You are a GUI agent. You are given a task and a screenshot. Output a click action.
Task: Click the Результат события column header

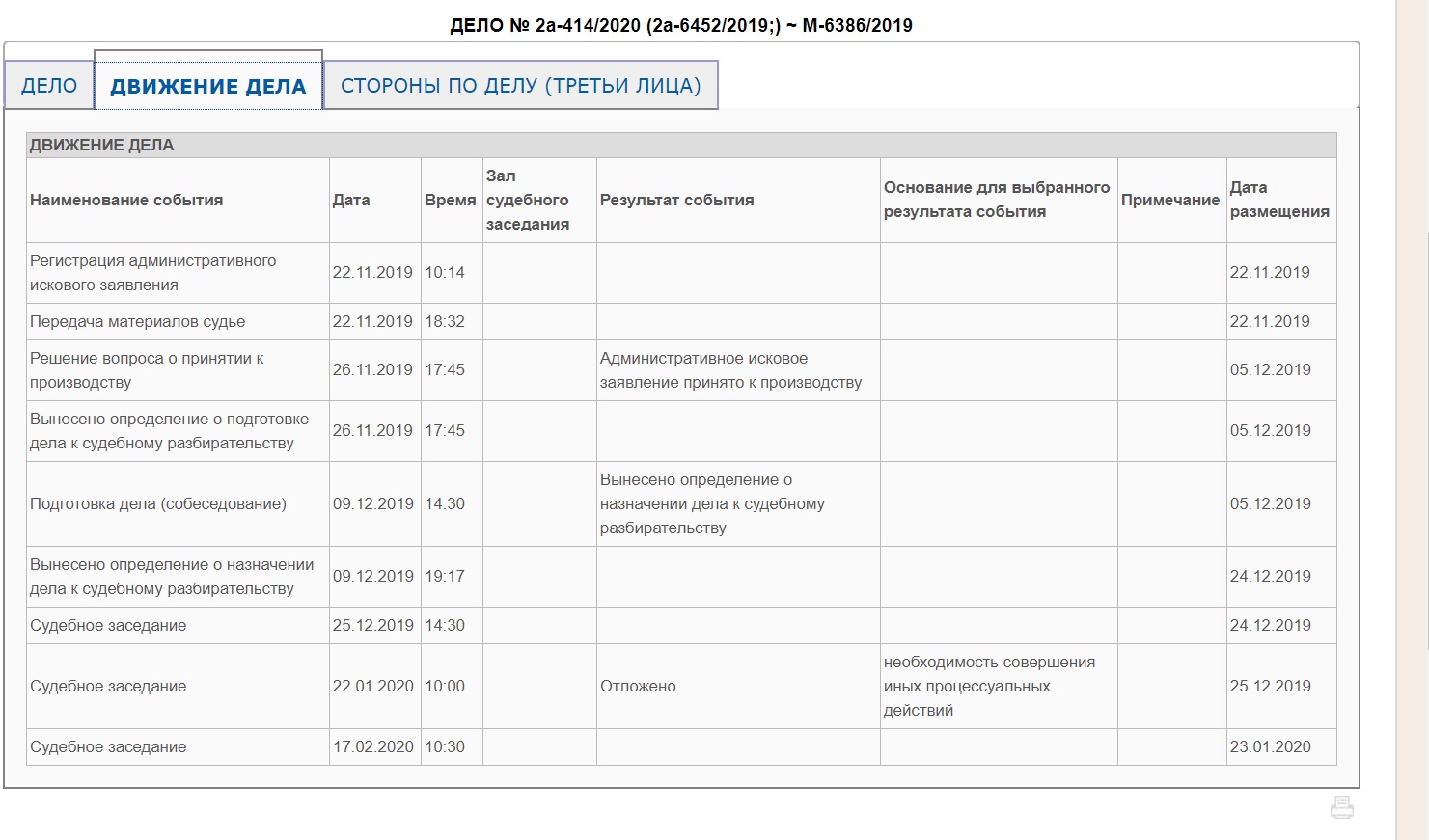[x=676, y=201]
